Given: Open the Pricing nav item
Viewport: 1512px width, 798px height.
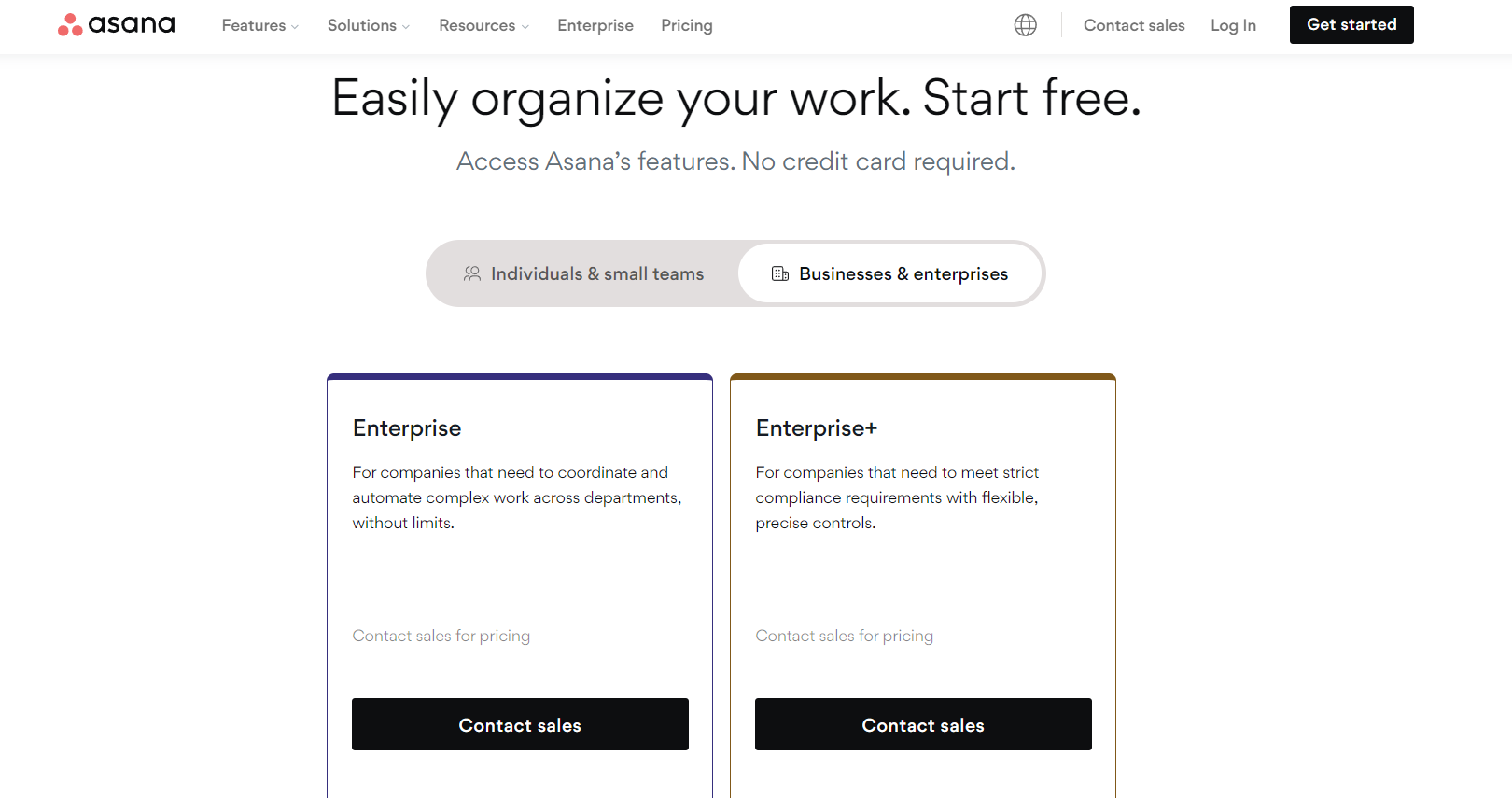Looking at the screenshot, I should (x=687, y=25).
